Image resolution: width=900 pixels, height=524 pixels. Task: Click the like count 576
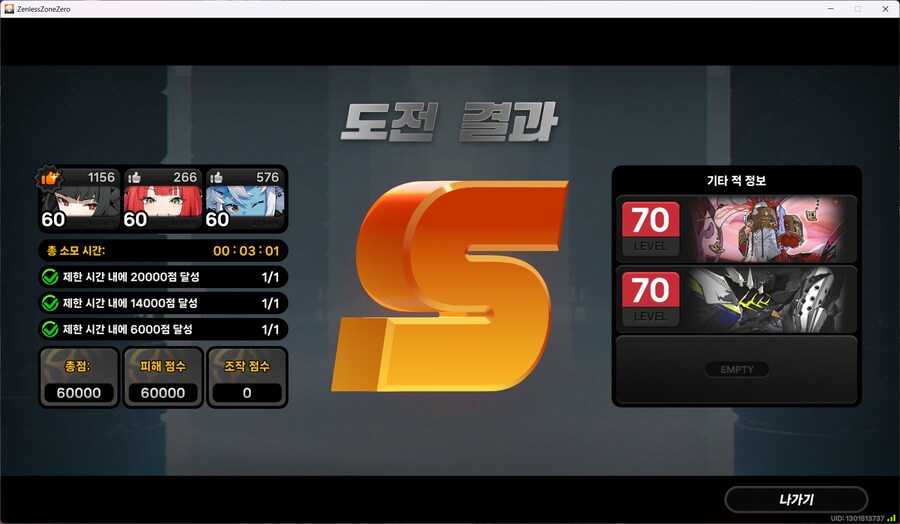pos(267,177)
